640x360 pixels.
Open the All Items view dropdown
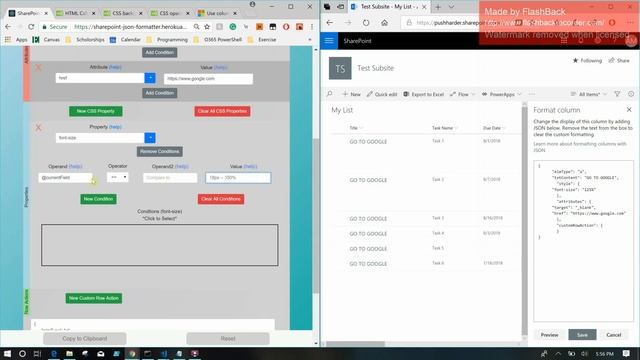coord(589,94)
